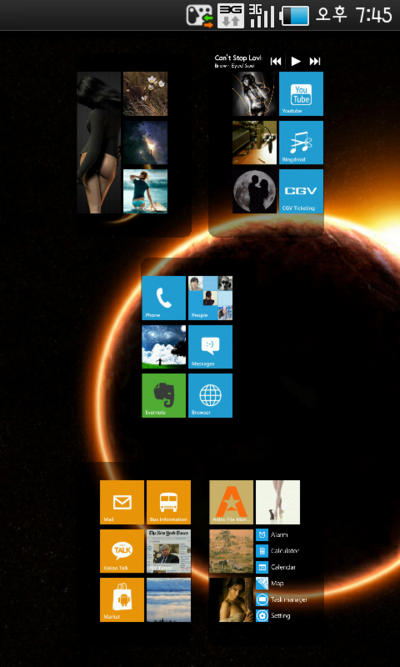
Task: Open Calendar from the app list
Action: pos(276,567)
